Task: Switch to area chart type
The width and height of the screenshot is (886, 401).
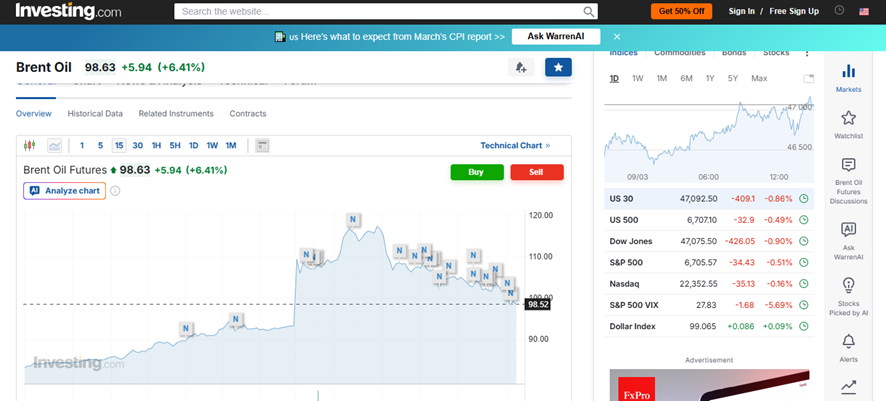Action: (54, 145)
